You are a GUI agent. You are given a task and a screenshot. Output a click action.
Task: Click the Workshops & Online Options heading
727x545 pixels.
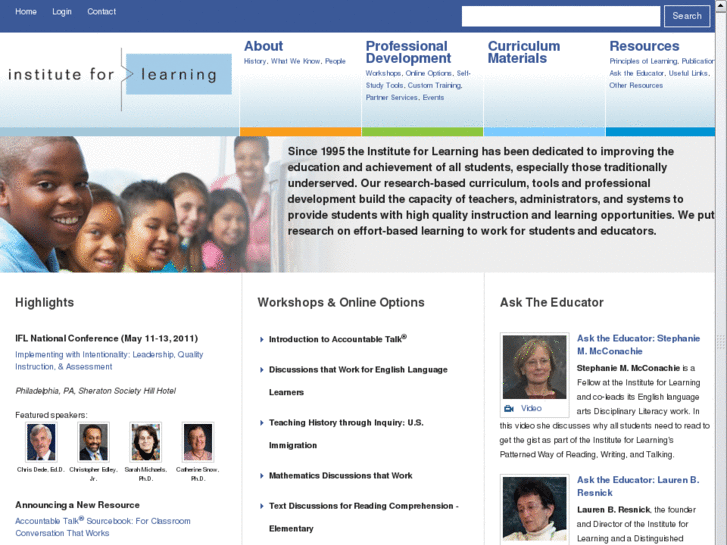341,302
